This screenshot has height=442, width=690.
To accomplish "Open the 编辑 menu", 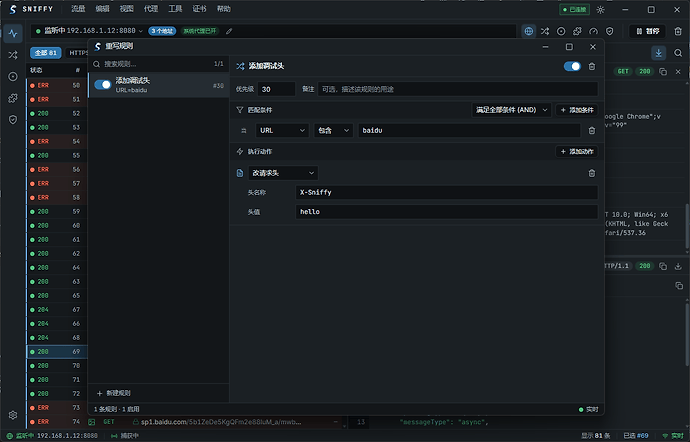I will click(x=103, y=9).
